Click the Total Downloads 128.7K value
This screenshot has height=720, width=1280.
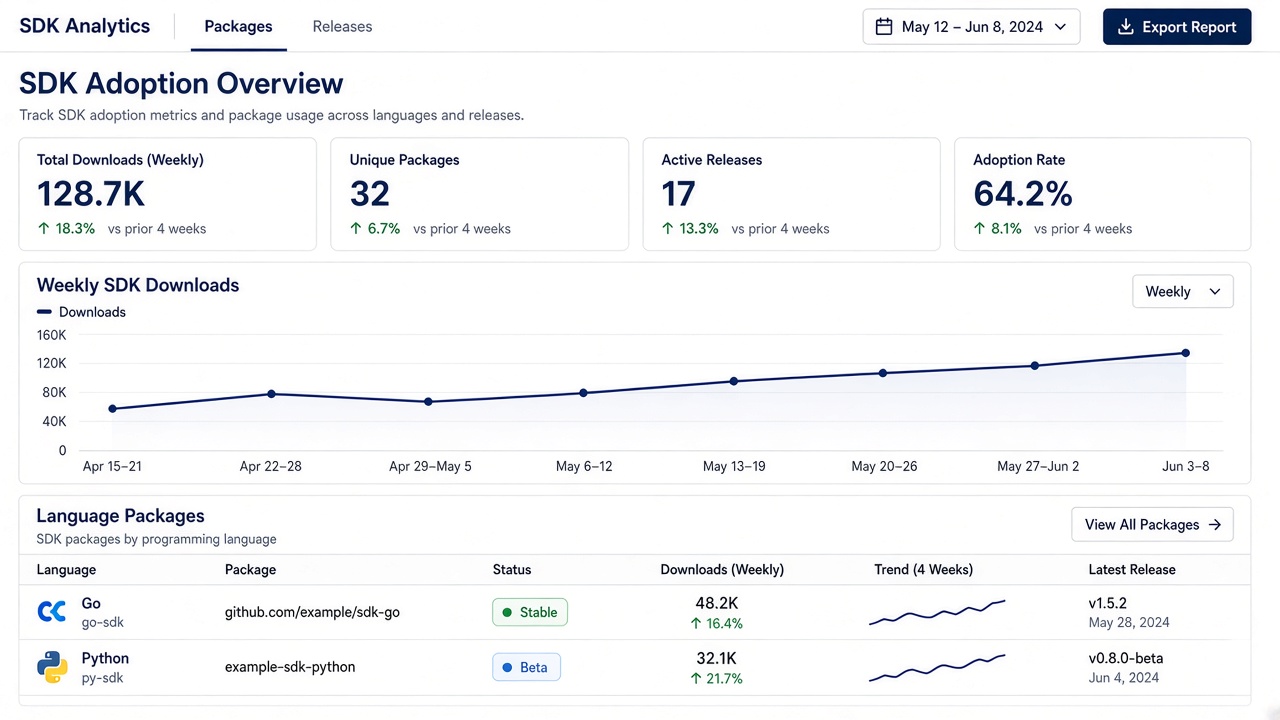(91, 194)
